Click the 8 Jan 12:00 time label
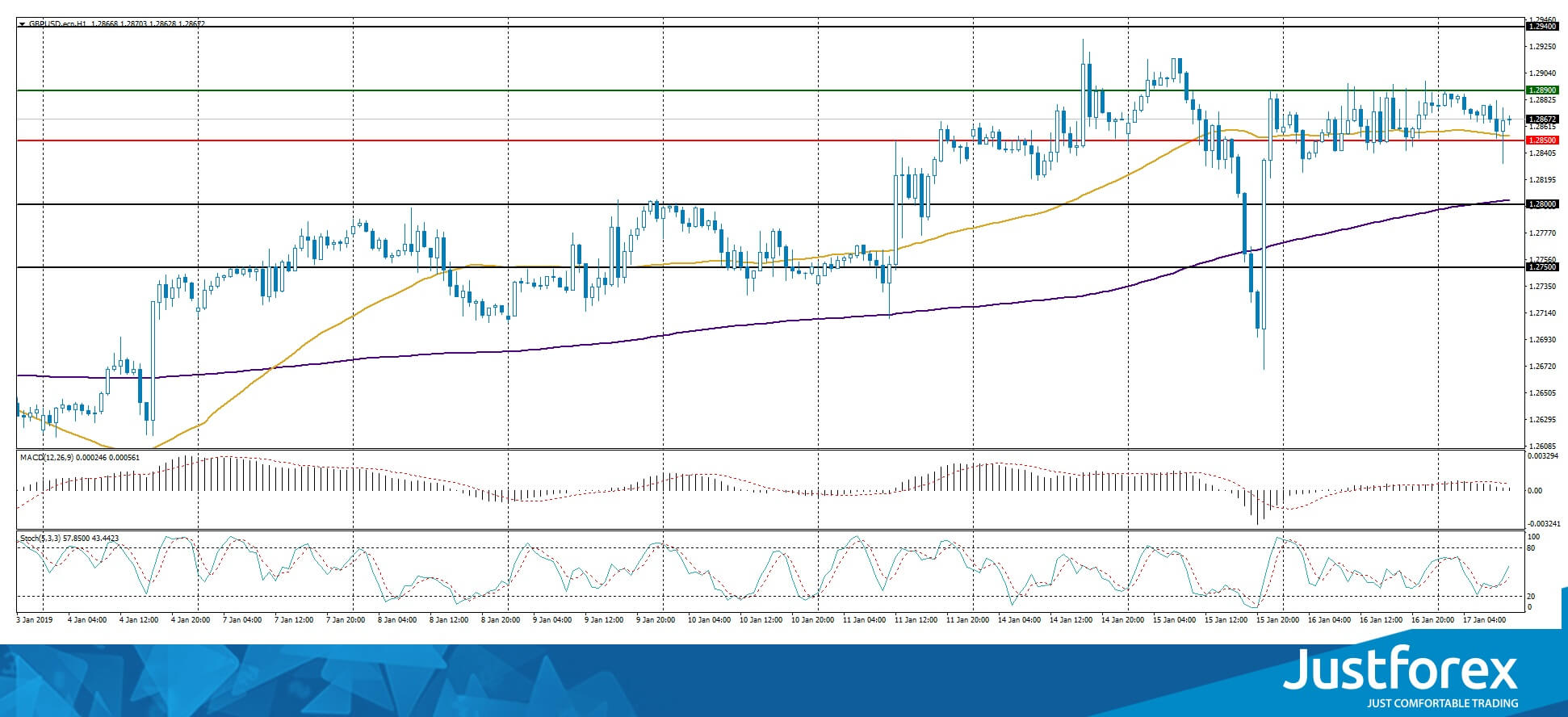The width and height of the screenshot is (1568, 717). click(x=450, y=620)
